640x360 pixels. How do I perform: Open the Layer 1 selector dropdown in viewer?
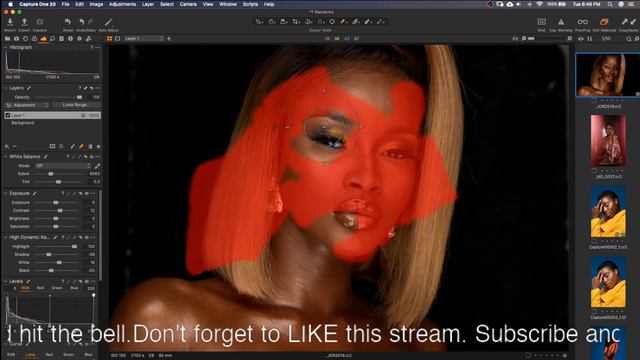point(144,39)
